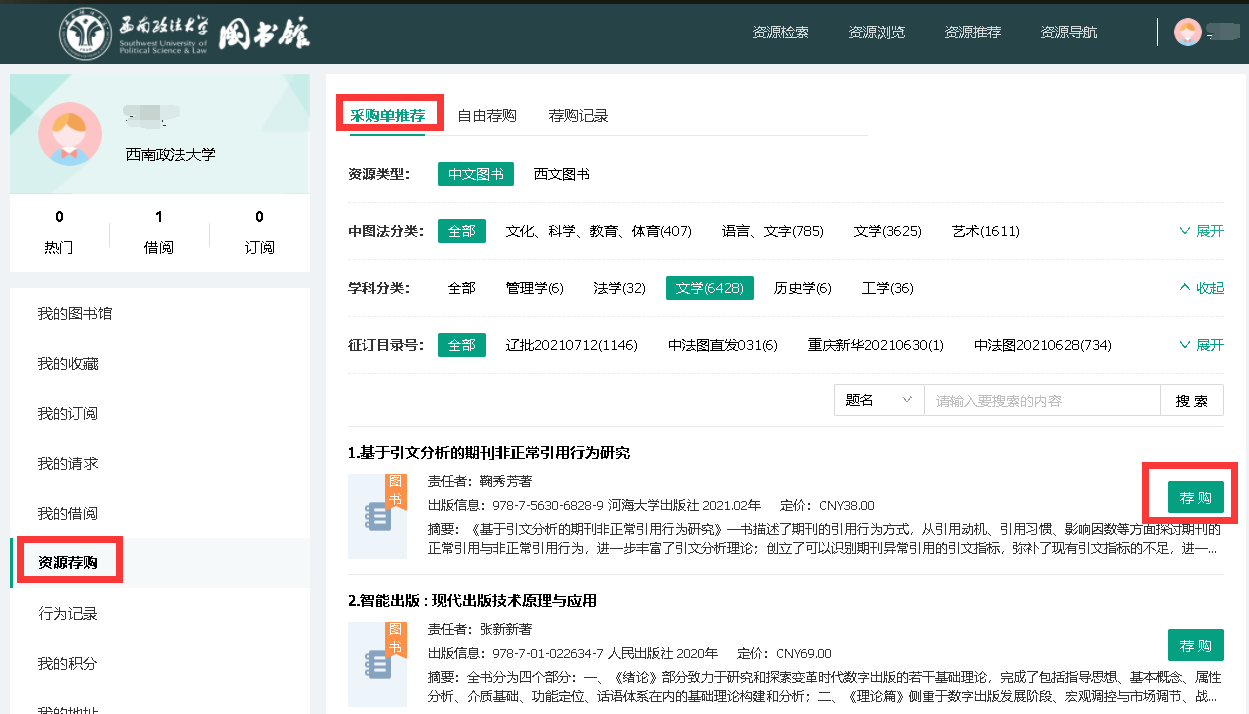1249x714 pixels.
Task: Open book cover icon for 基于引文分析 entry
Action: 377,516
